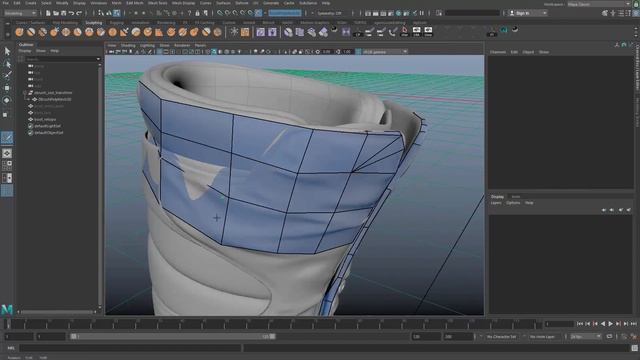Click the New Scene icon in status line
640x360 pixels.
coord(48,13)
